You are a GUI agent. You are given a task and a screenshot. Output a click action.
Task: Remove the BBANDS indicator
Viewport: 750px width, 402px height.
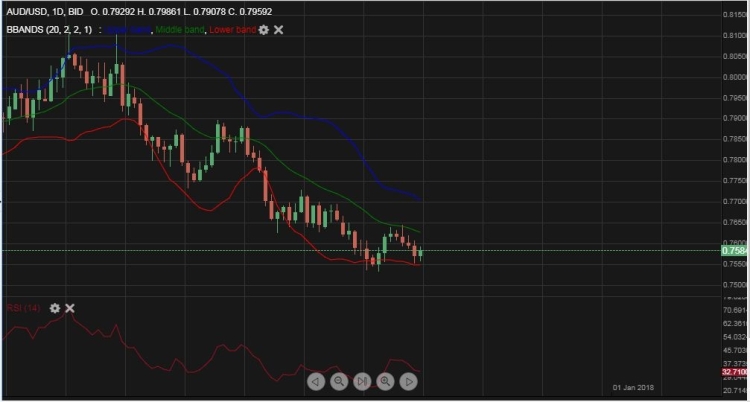point(279,30)
